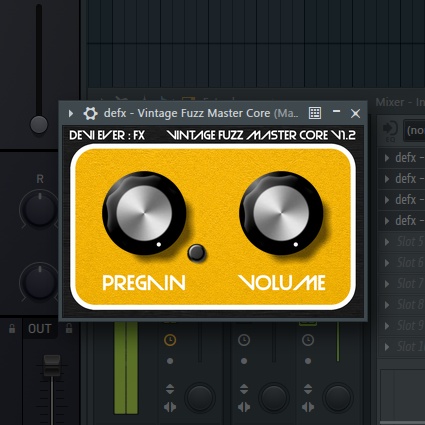
Task: Expand the Slot 6 arrow
Action: pyautogui.click(x=387, y=263)
